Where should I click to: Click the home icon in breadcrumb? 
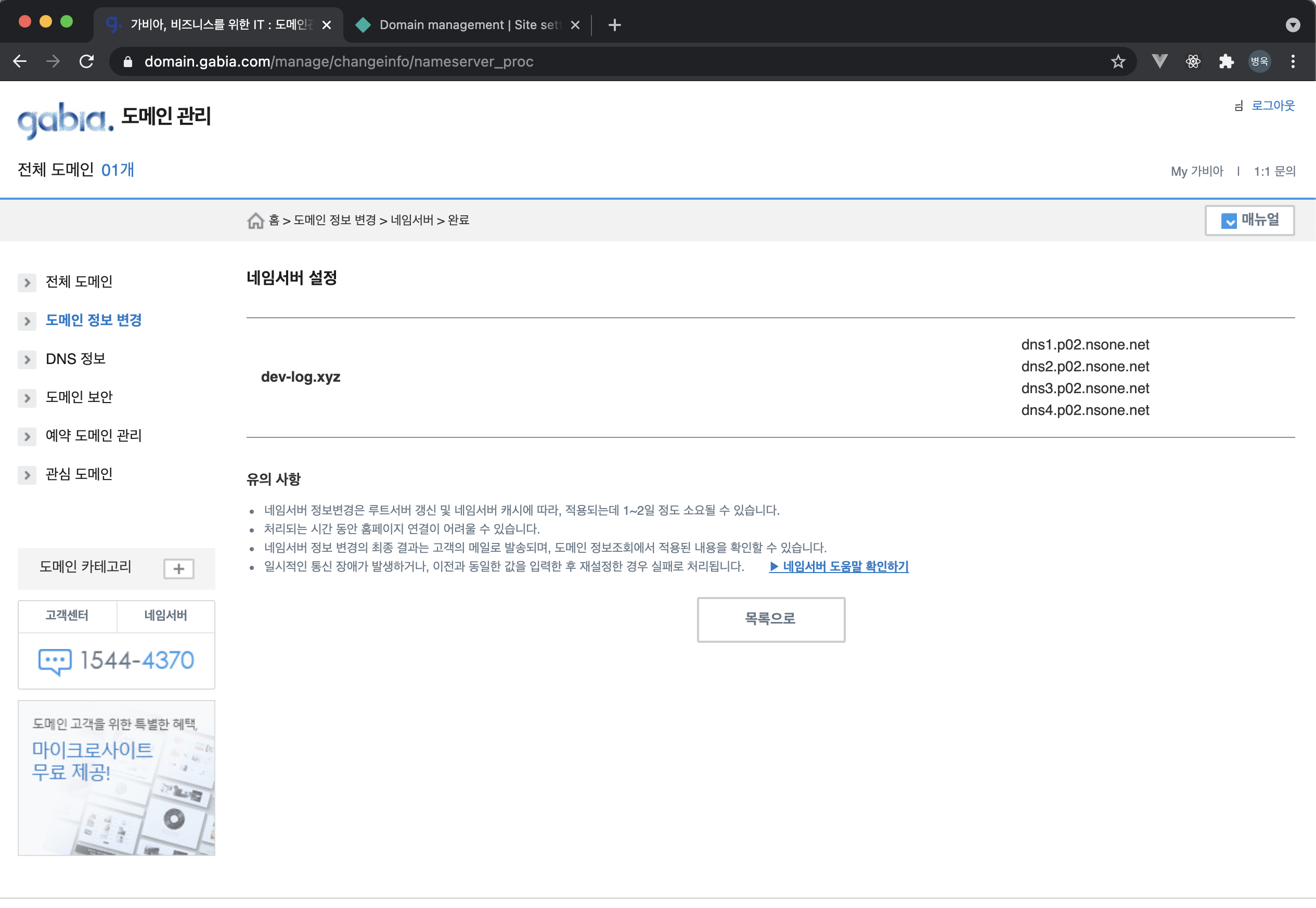pyautogui.click(x=255, y=220)
